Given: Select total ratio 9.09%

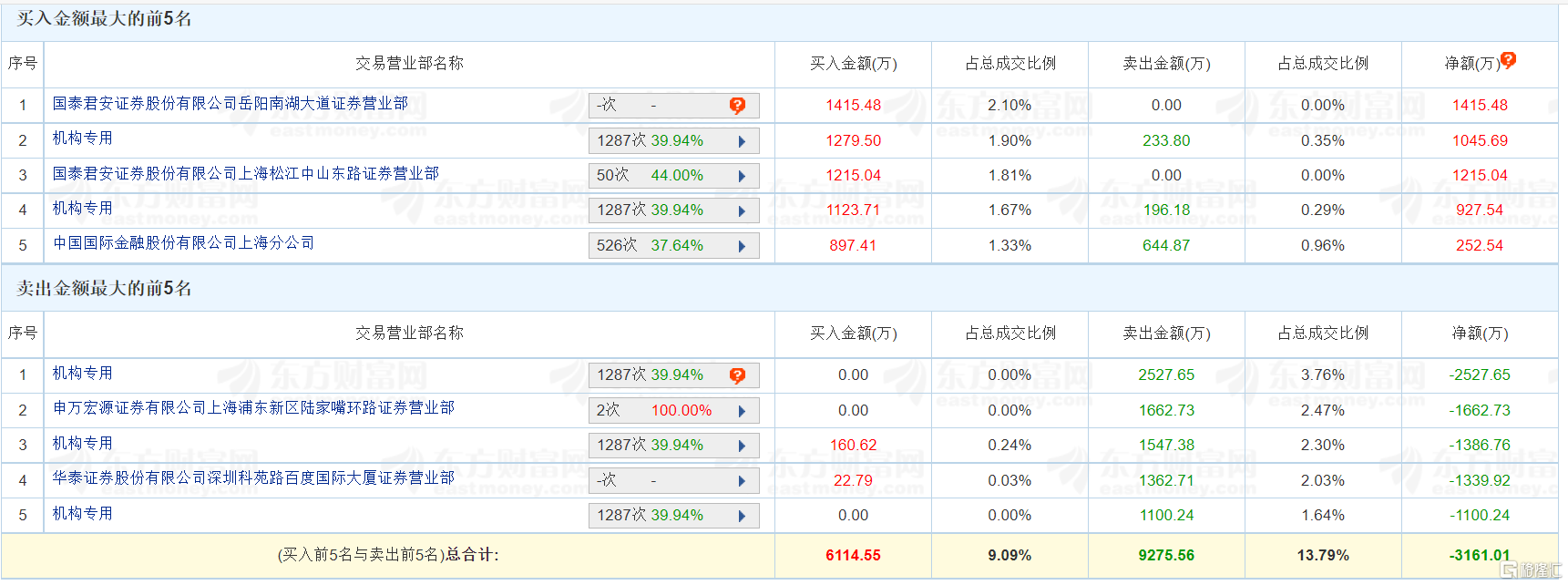Looking at the screenshot, I should (1010, 555).
